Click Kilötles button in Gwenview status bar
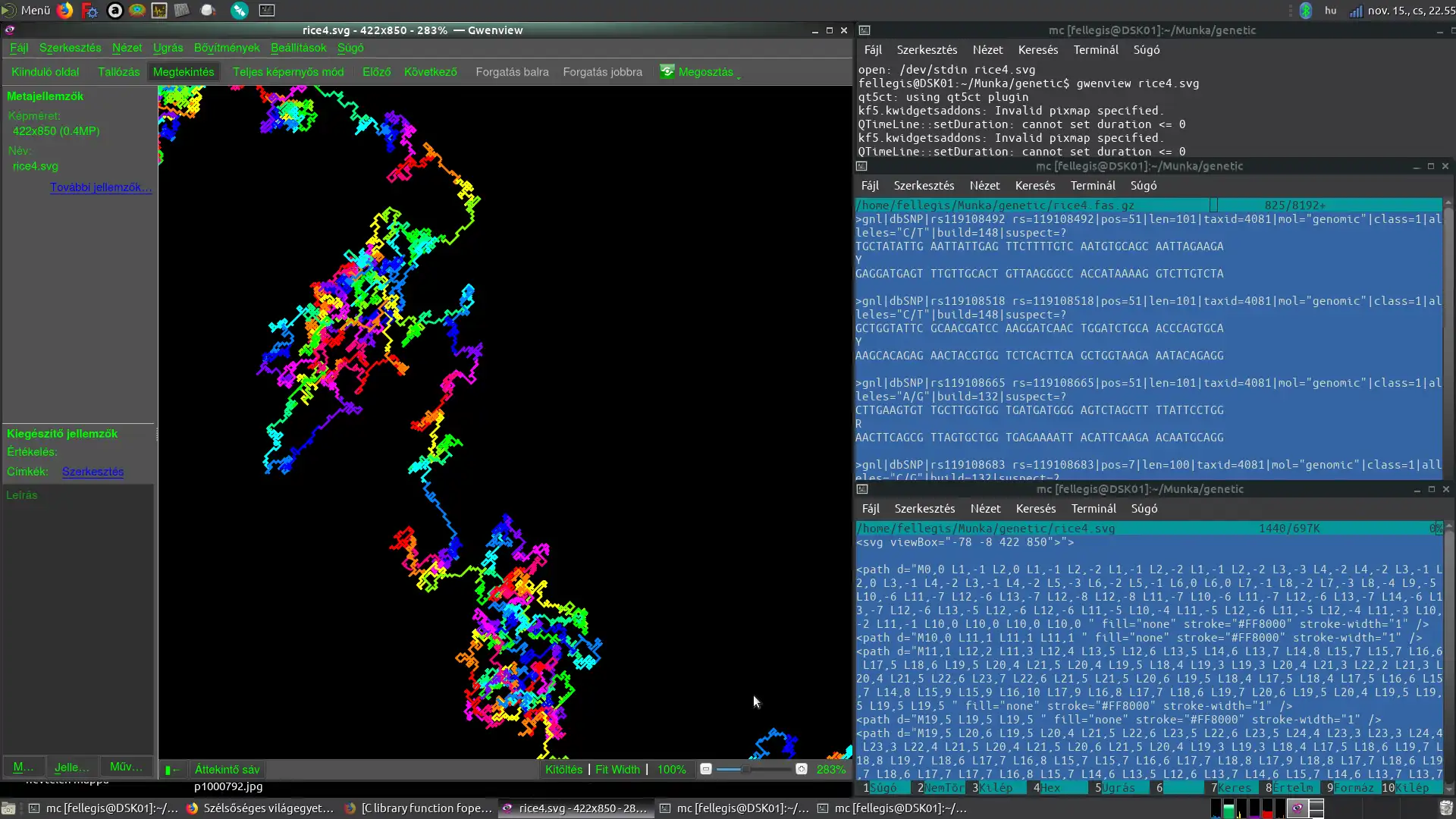1456x819 pixels. coord(563,769)
